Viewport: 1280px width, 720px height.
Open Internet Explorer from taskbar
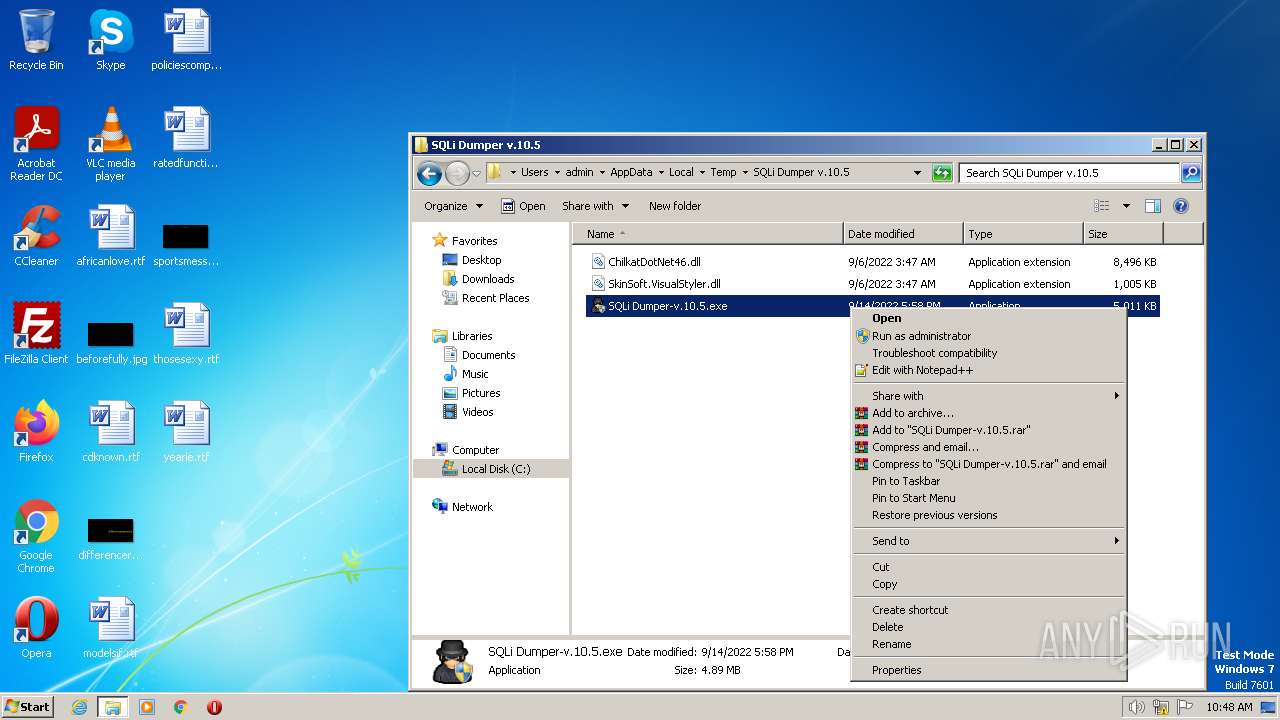80,707
